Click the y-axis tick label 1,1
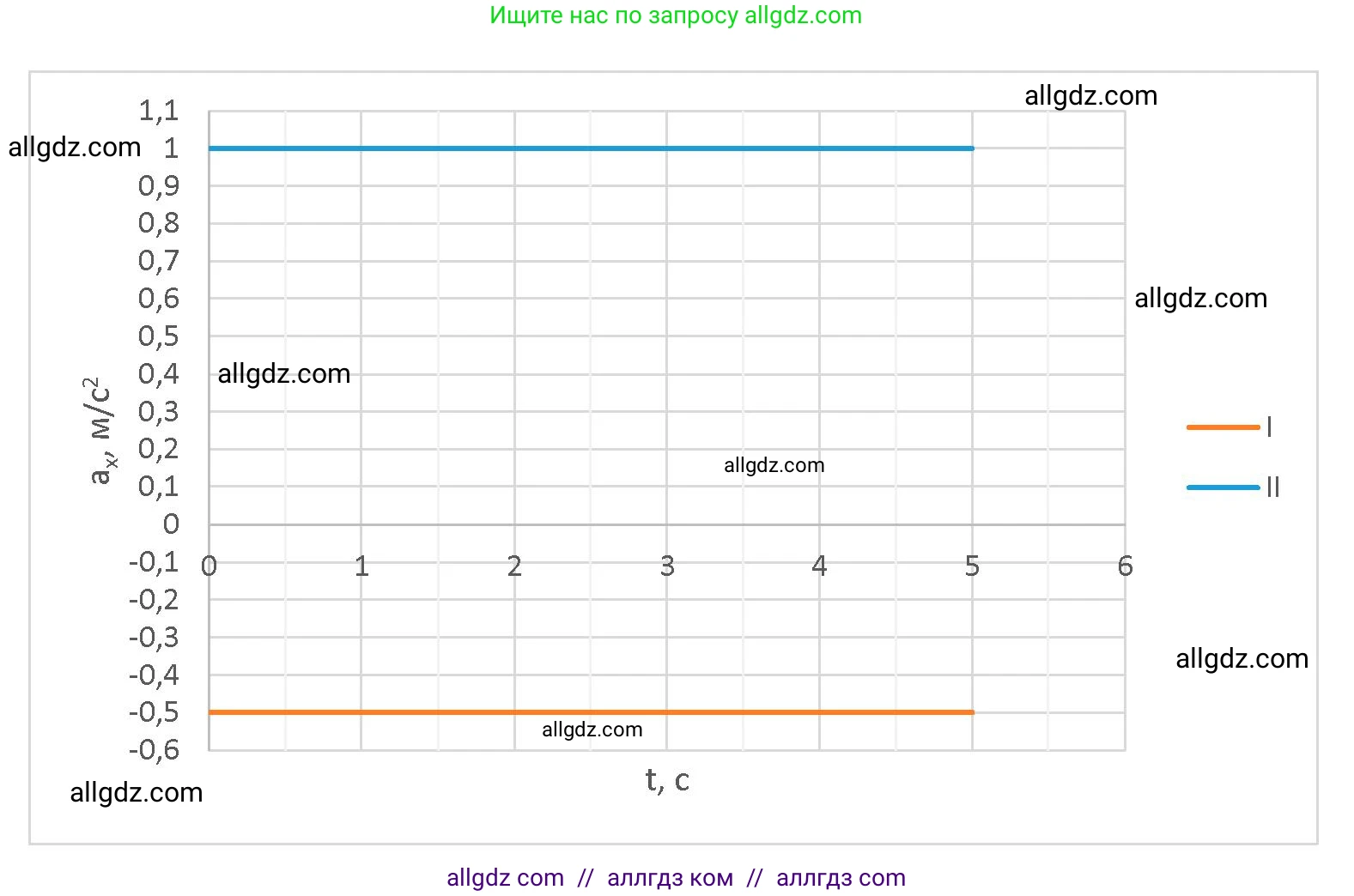 pyautogui.click(x=159, y=111)
